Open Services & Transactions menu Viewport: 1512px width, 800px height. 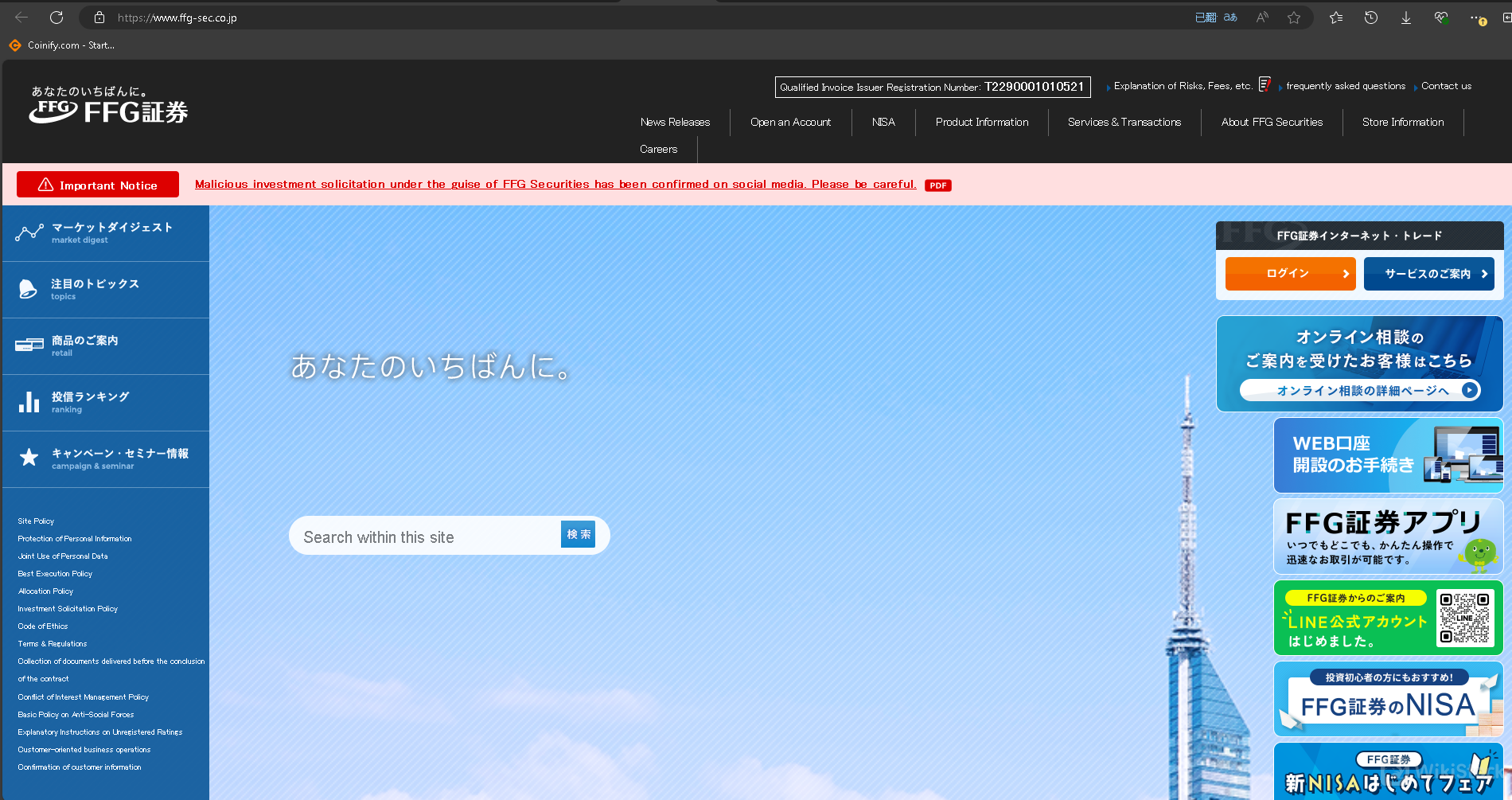(x=1124, y=122)
